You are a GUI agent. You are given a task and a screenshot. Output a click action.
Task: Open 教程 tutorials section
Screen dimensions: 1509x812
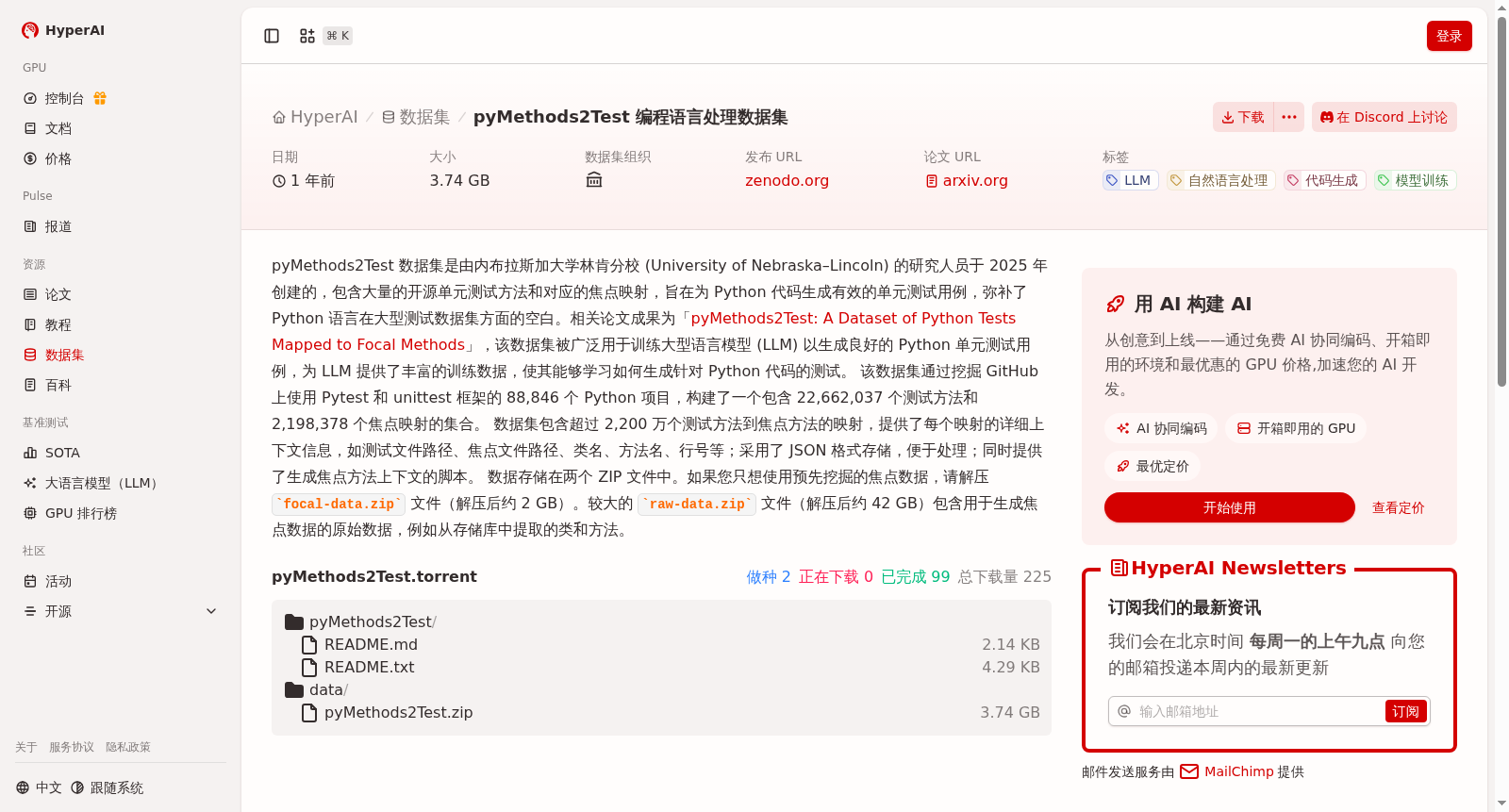coord(58,324)
